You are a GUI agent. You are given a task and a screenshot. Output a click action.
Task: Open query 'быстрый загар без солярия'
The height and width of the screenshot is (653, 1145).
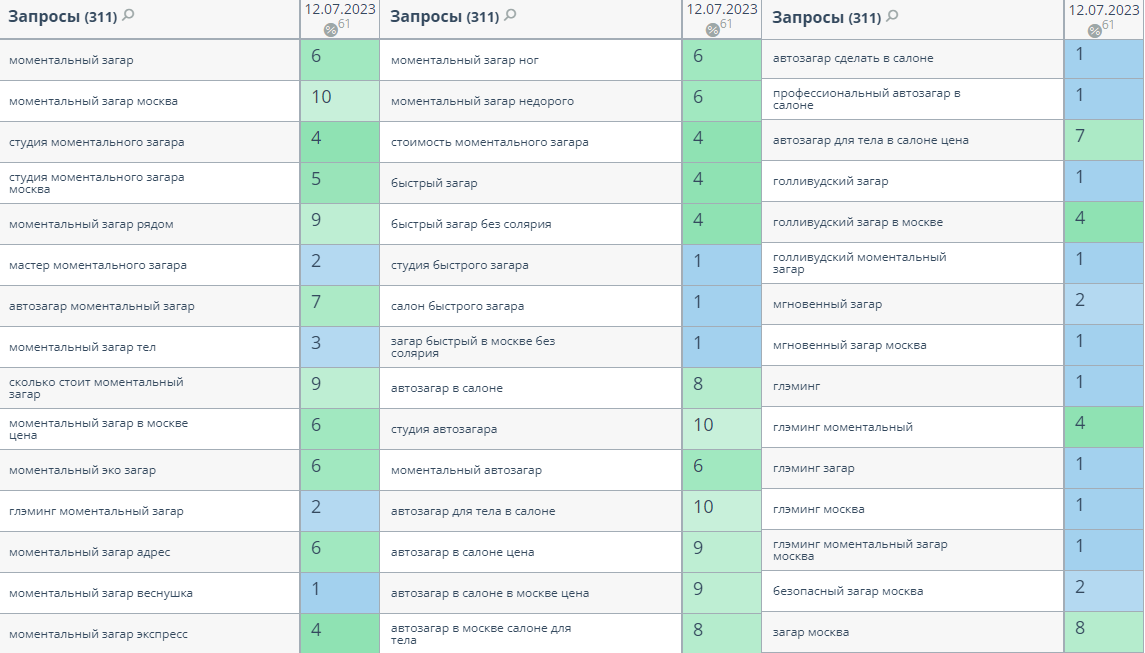(471, 224)
